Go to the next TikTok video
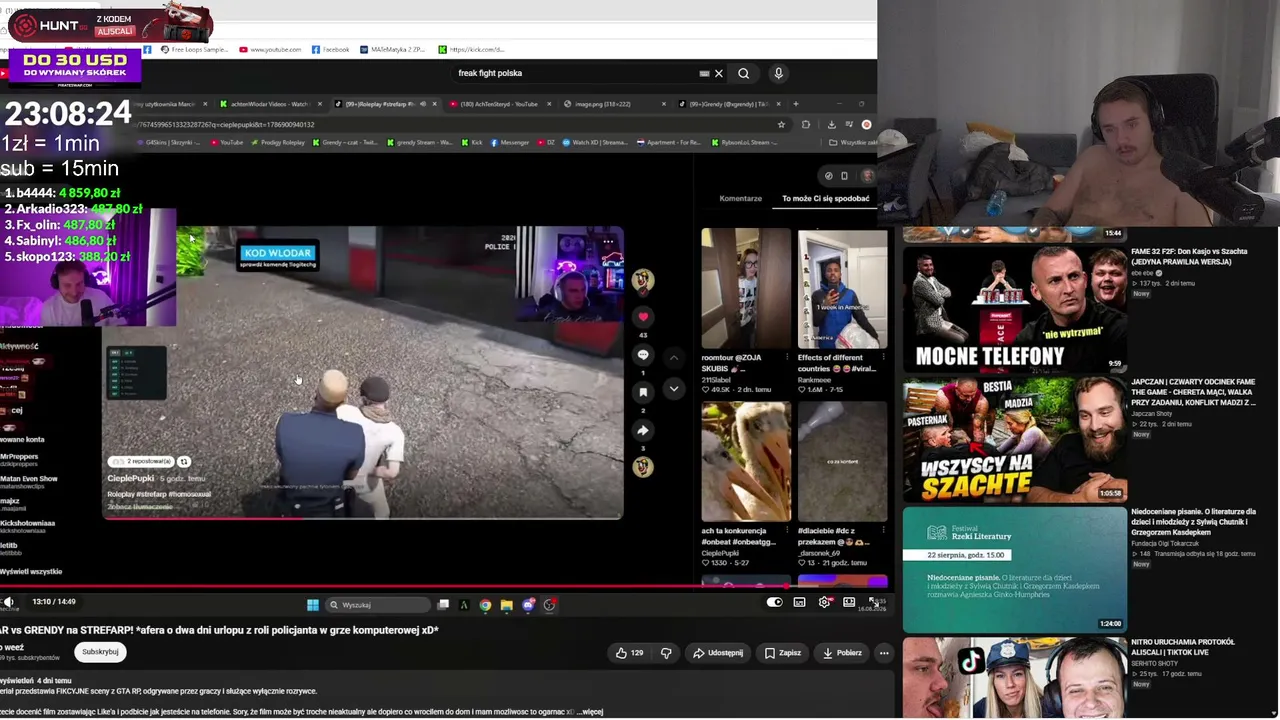Image resolution: width=1280 pixels, height=720 pixels. (673, 388)
